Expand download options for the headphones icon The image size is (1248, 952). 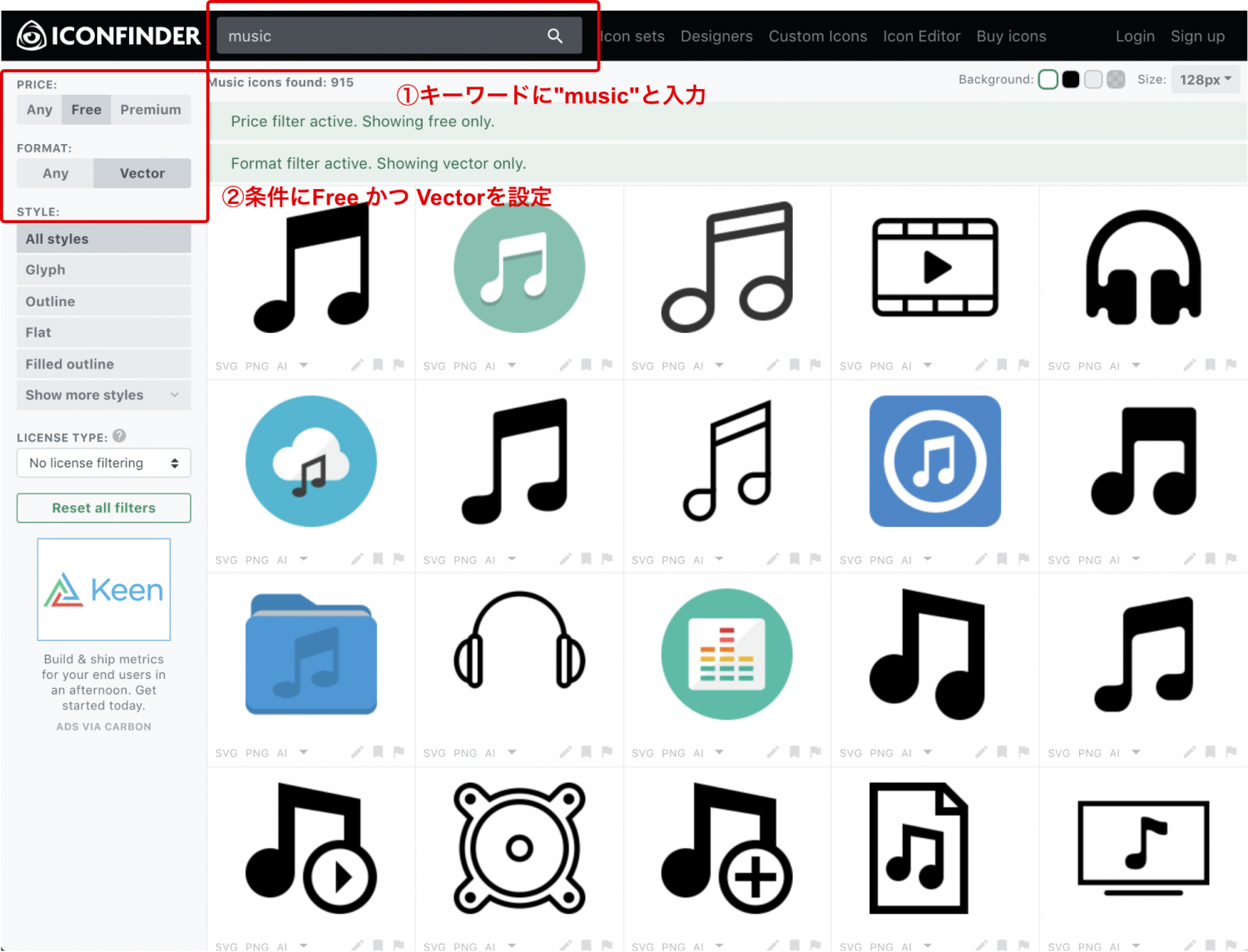(1135, 364)
